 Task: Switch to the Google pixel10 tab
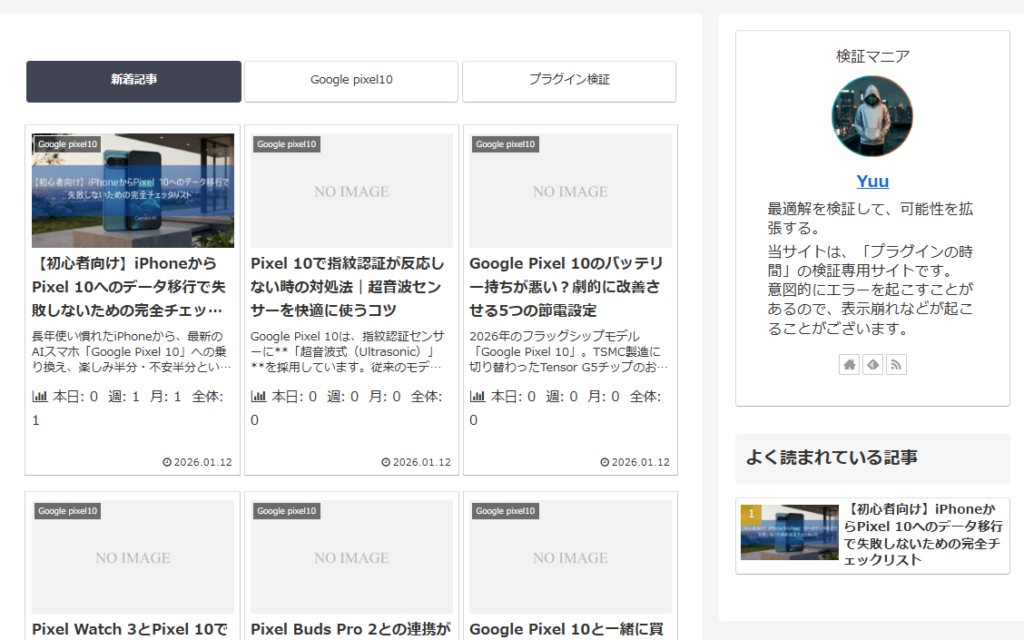pyautogui.click(x=351, y=81)
